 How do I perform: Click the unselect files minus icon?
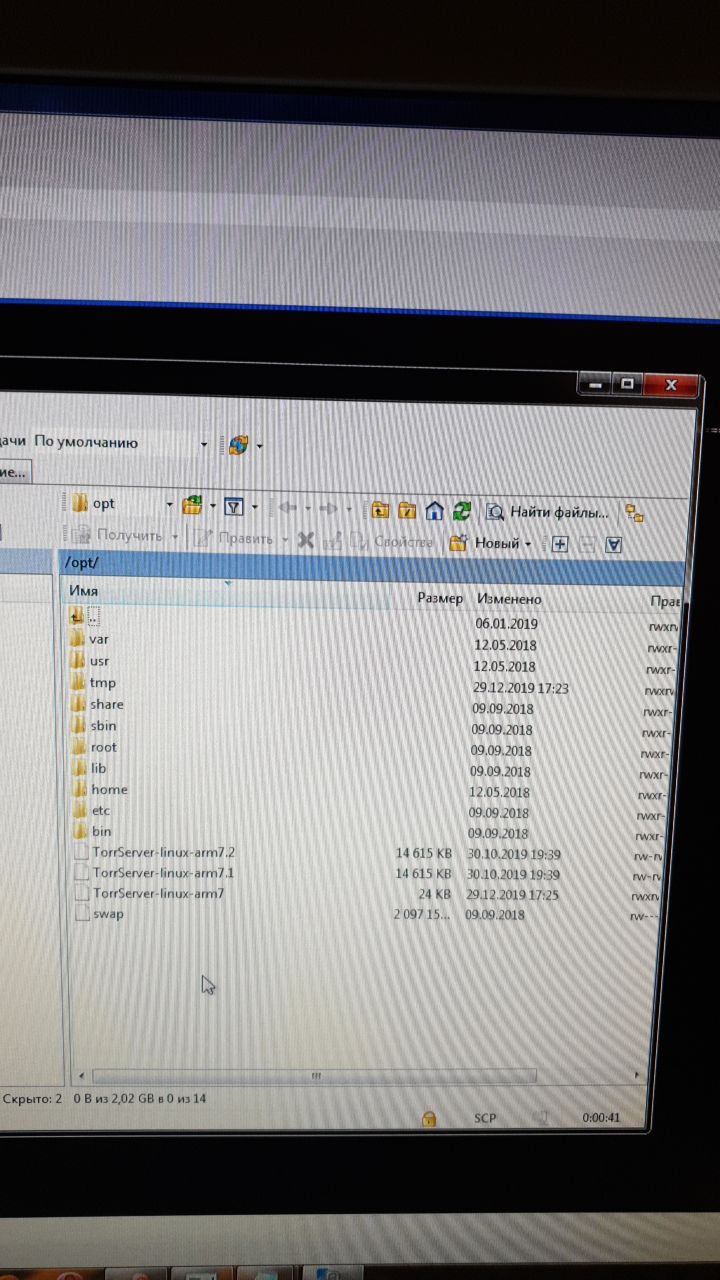[587, 543]
